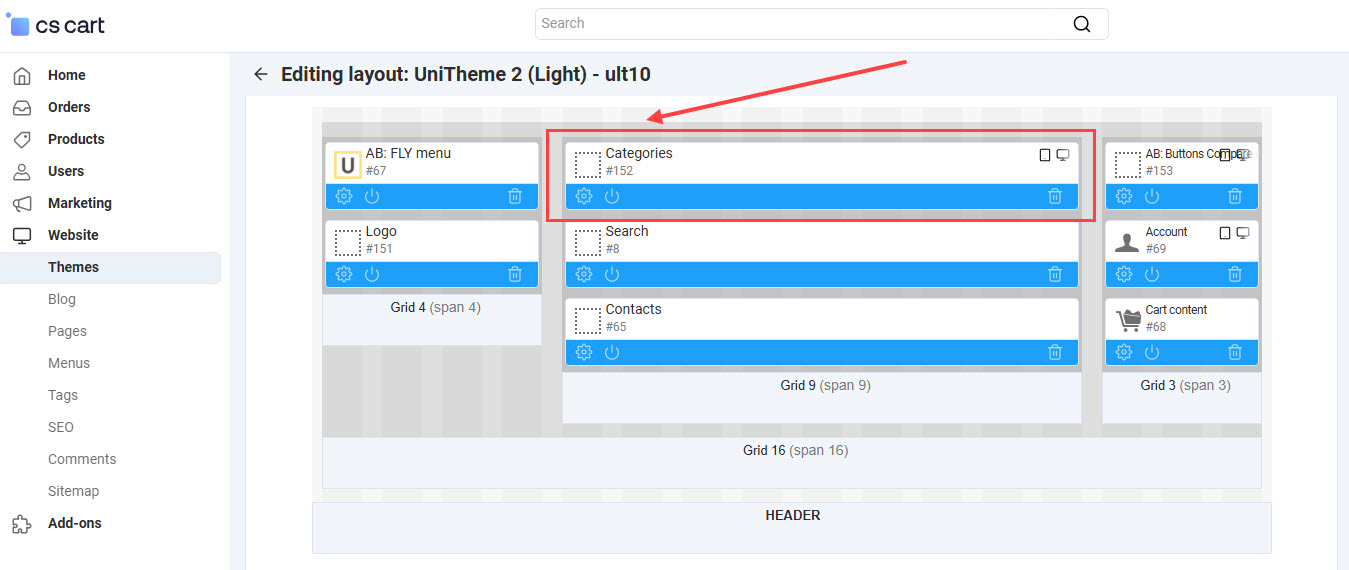
Task: Delete the Account block via trash icon
Action: (x=1235, y=274)
